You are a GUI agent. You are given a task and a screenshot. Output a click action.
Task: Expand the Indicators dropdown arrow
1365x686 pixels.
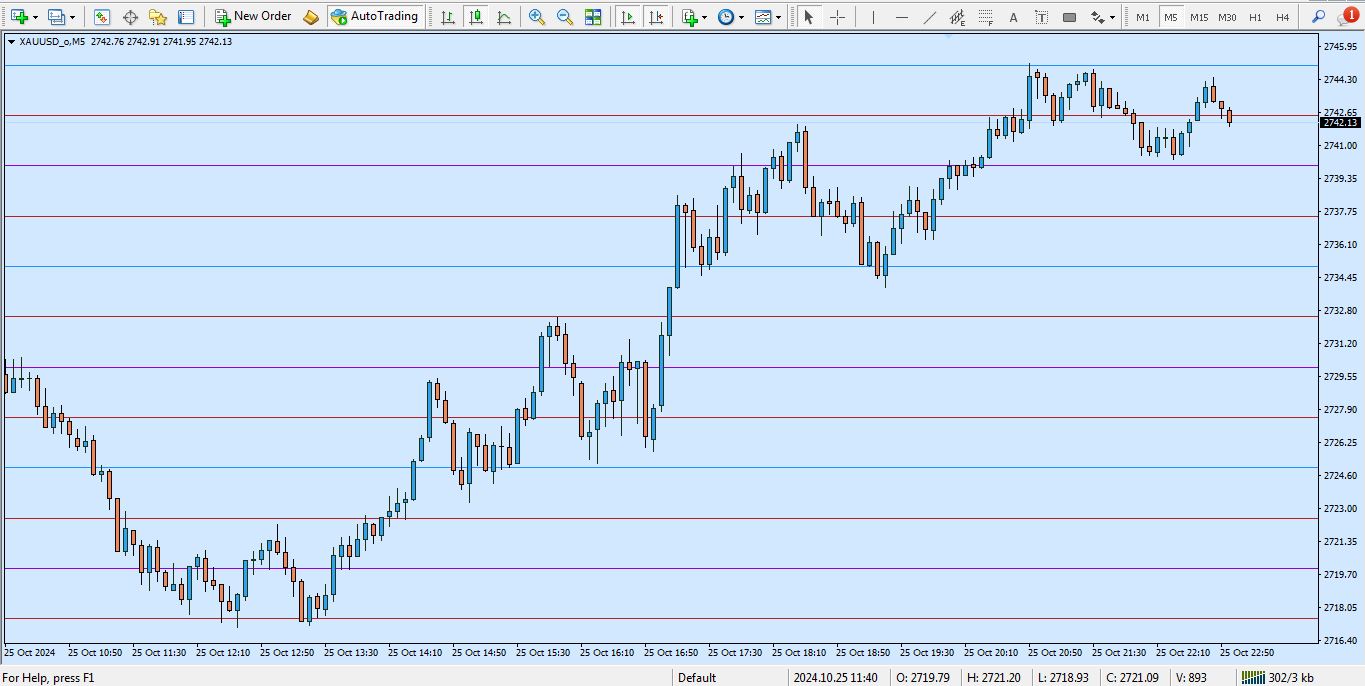pos(705,18)
